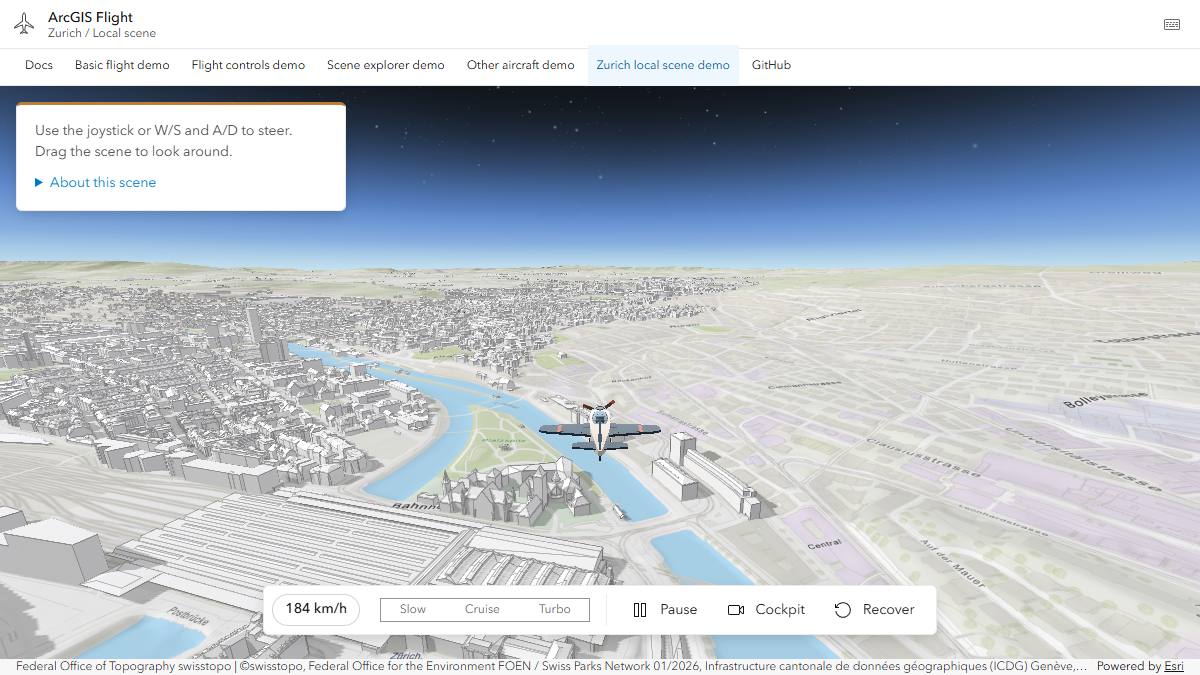Screen dimensions: 1200x675
Task: Select the Cruise speed option
Action: click(482, 610)
